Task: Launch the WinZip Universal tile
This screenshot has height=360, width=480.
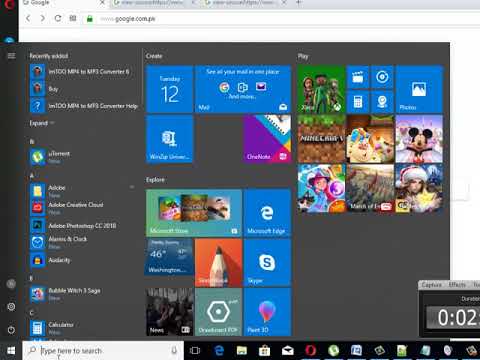Action: (x=169, y=139)
